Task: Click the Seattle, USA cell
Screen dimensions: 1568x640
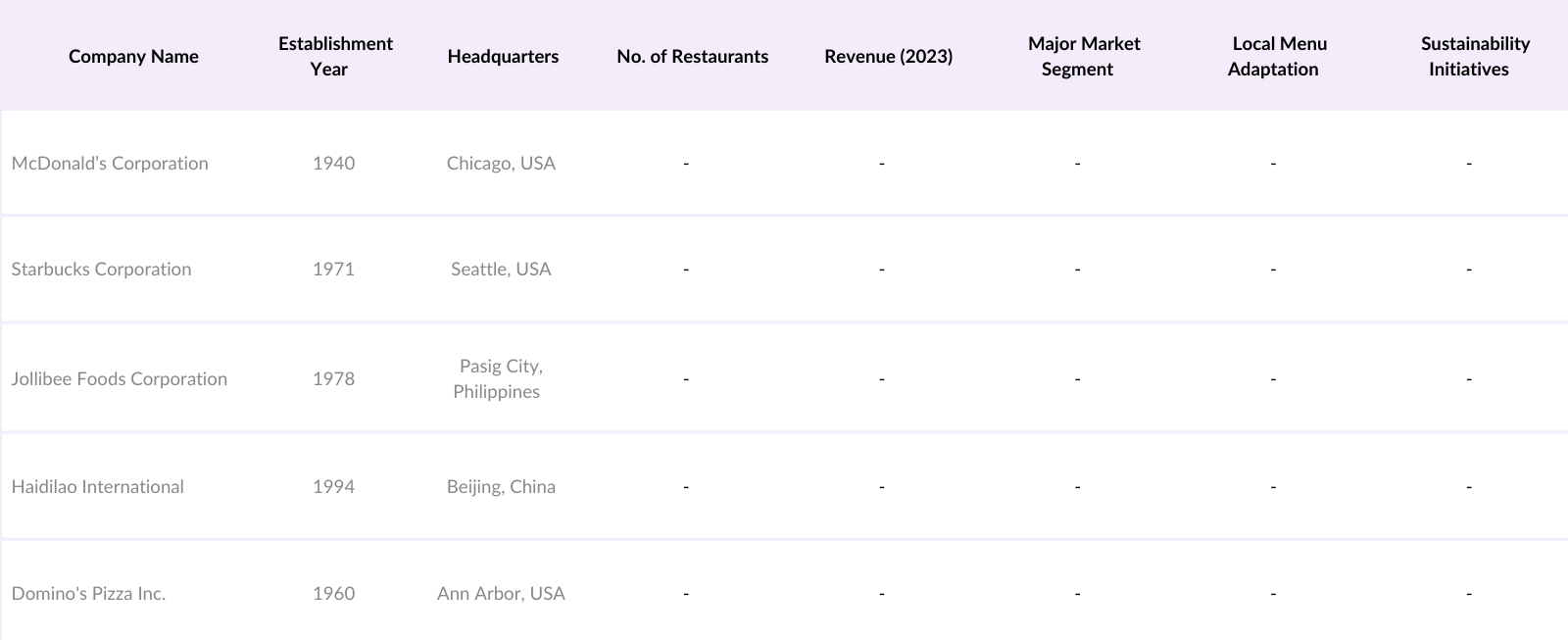Action: coord(501,269)
